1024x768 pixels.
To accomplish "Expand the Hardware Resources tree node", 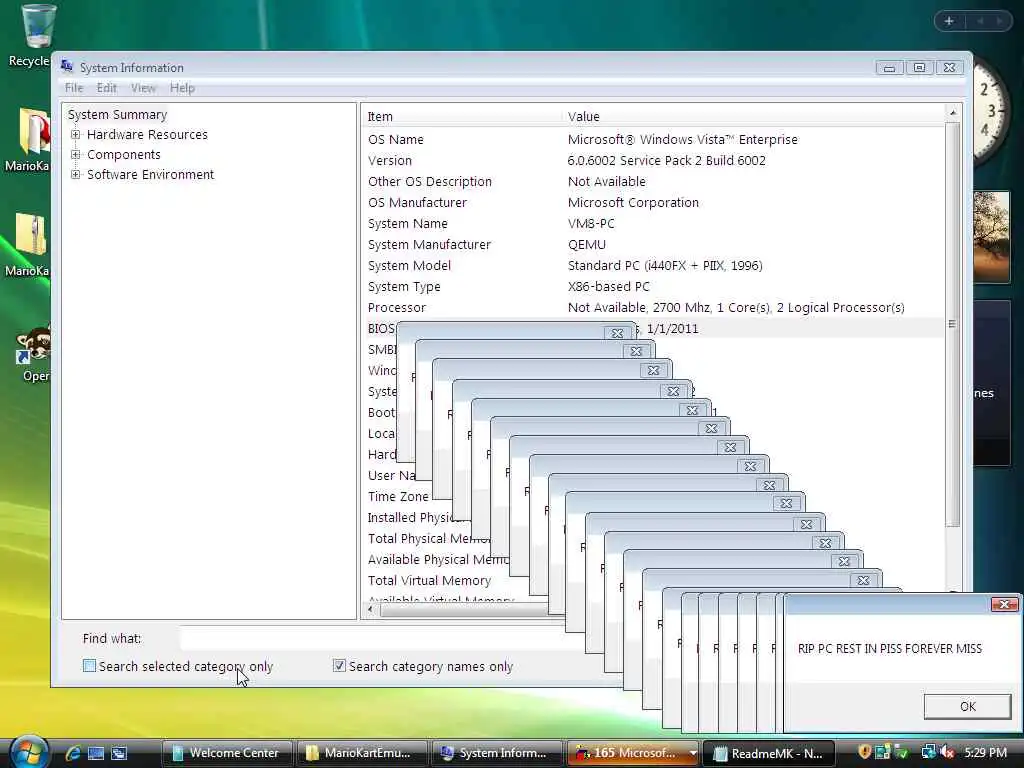I will [x=76, y=135].
